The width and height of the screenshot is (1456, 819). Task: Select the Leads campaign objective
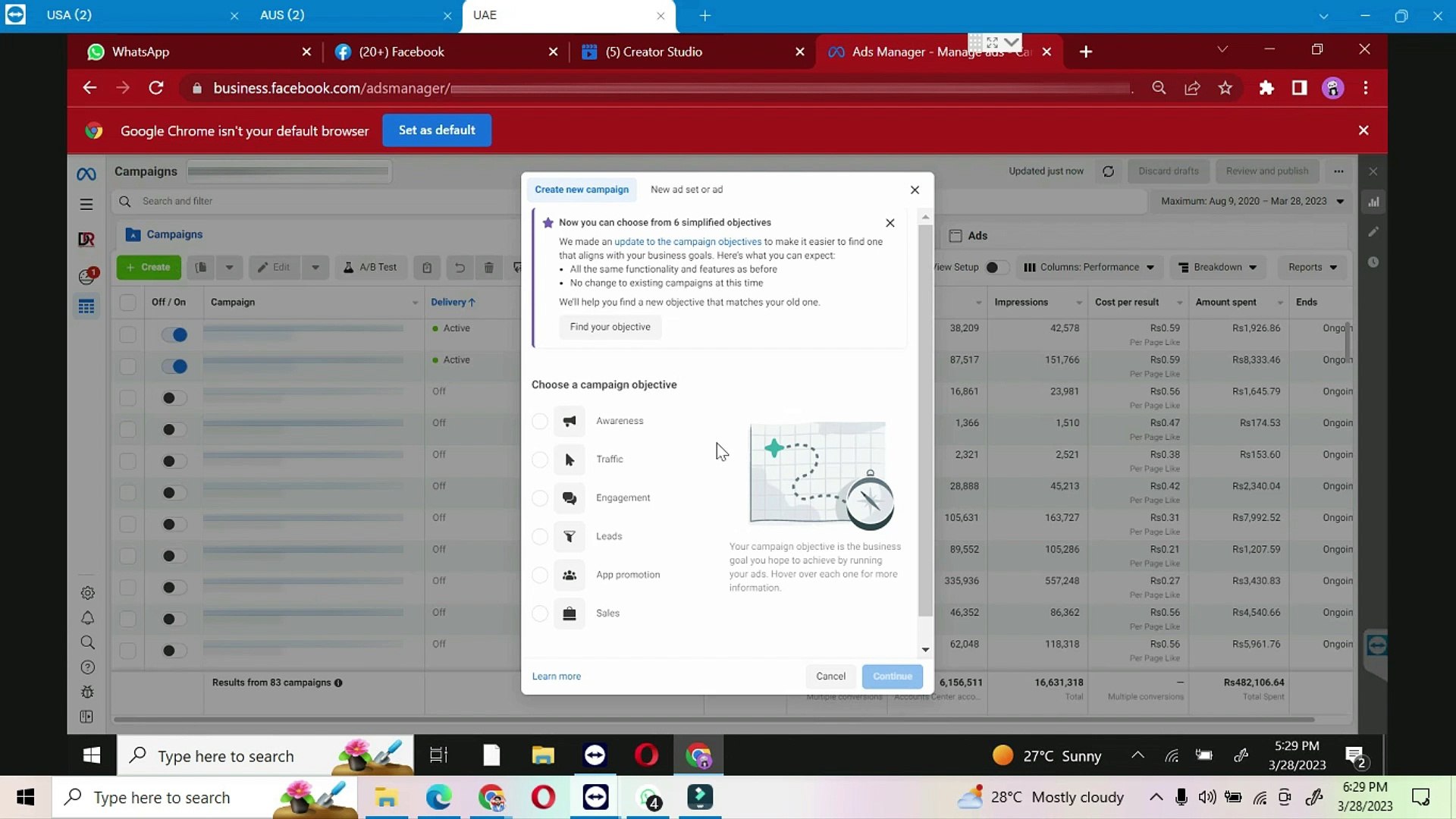[540, 536]
